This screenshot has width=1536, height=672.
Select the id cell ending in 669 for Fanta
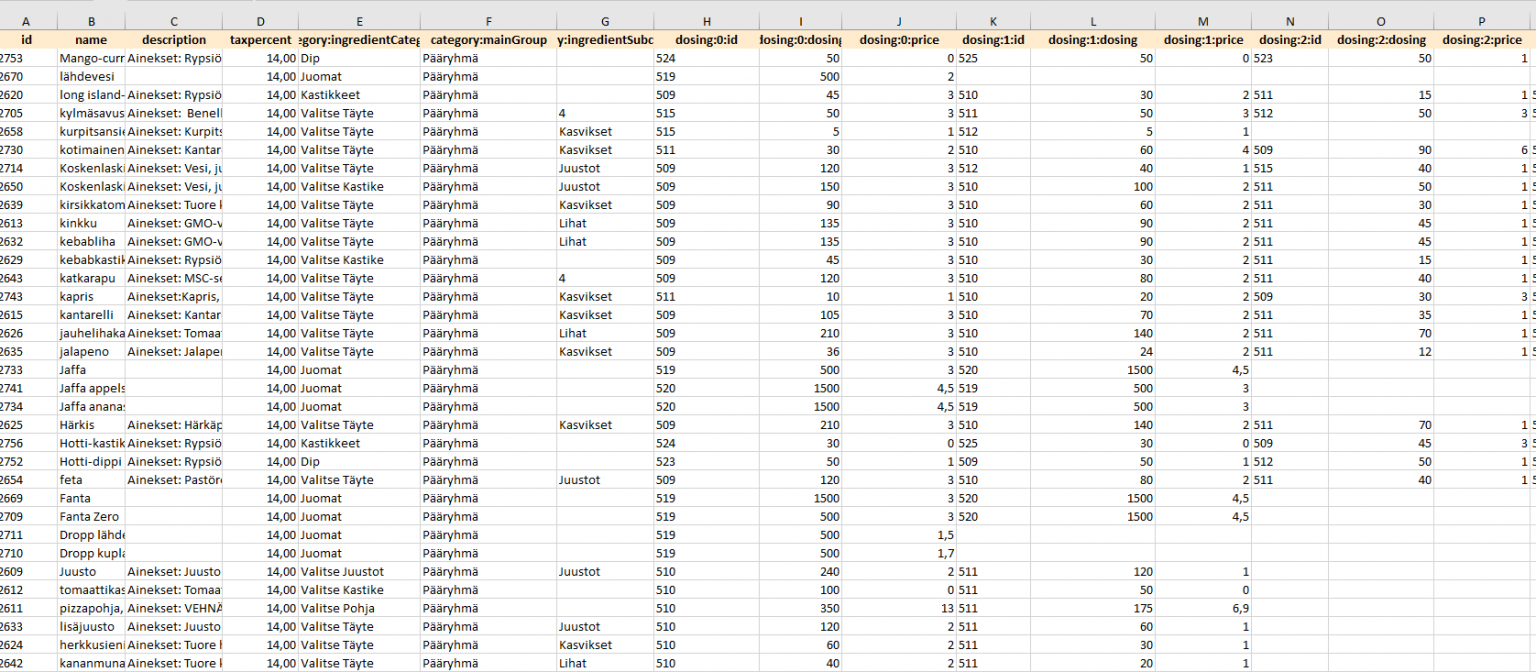click(28, 498)
